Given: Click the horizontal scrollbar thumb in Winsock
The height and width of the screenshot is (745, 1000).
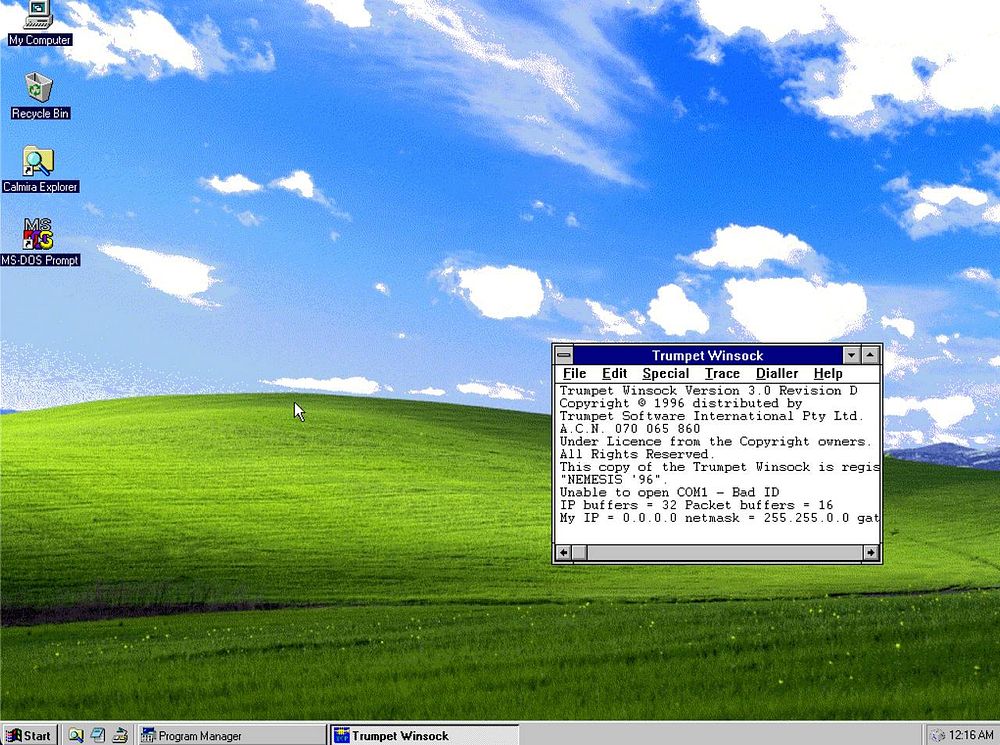Looking at the screenshot, I should (579, 552).
